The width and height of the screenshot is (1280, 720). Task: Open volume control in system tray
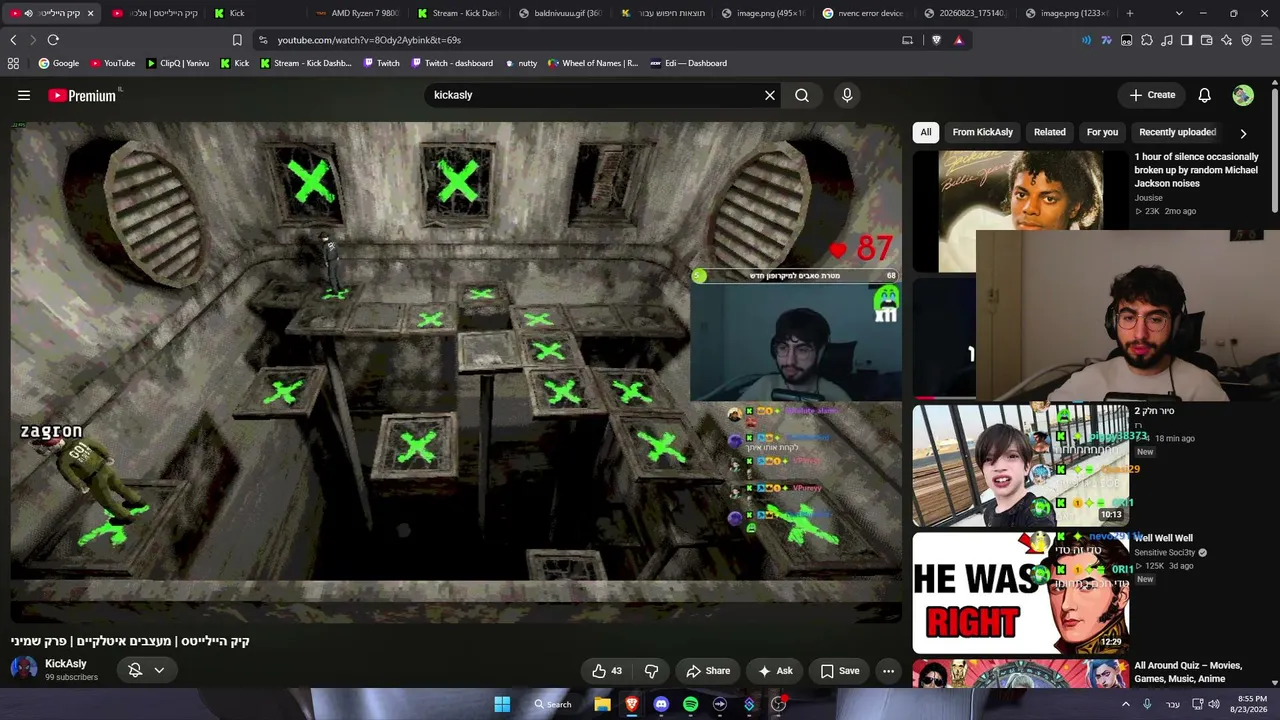pos(1214,704)
